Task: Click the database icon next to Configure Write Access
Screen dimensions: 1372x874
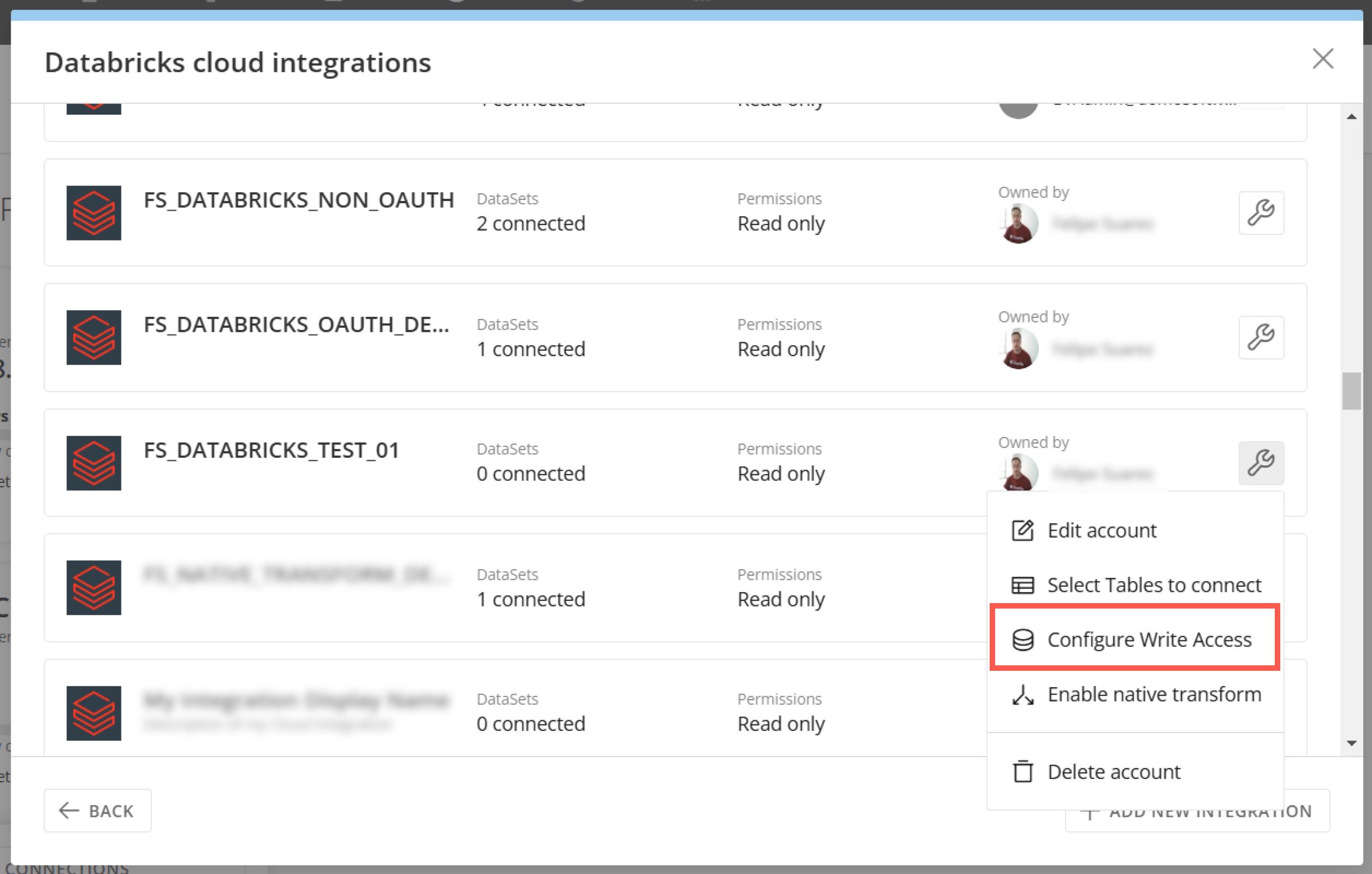Action: (1022, 639)
